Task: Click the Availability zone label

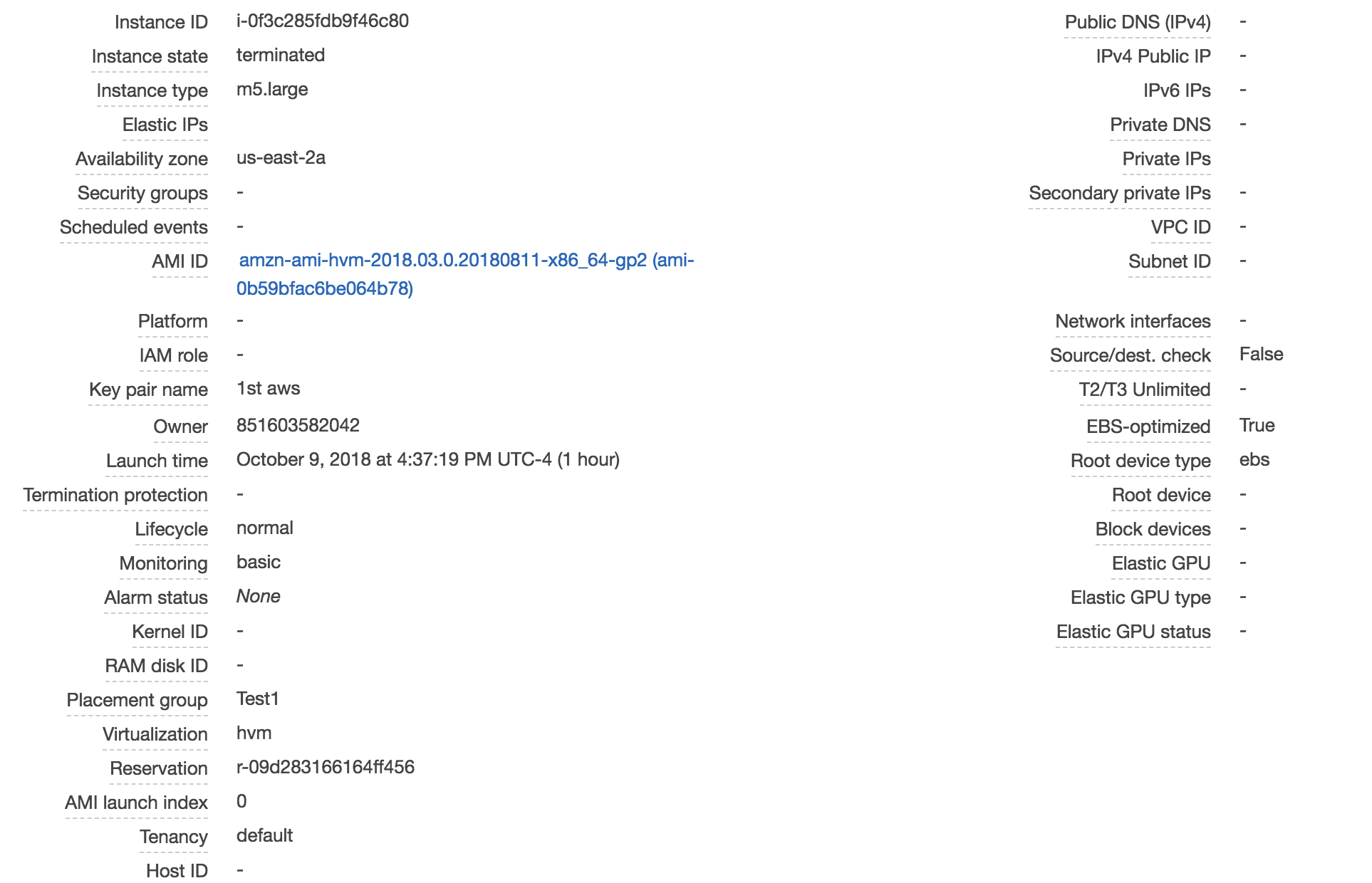Action: click(142, 159)
